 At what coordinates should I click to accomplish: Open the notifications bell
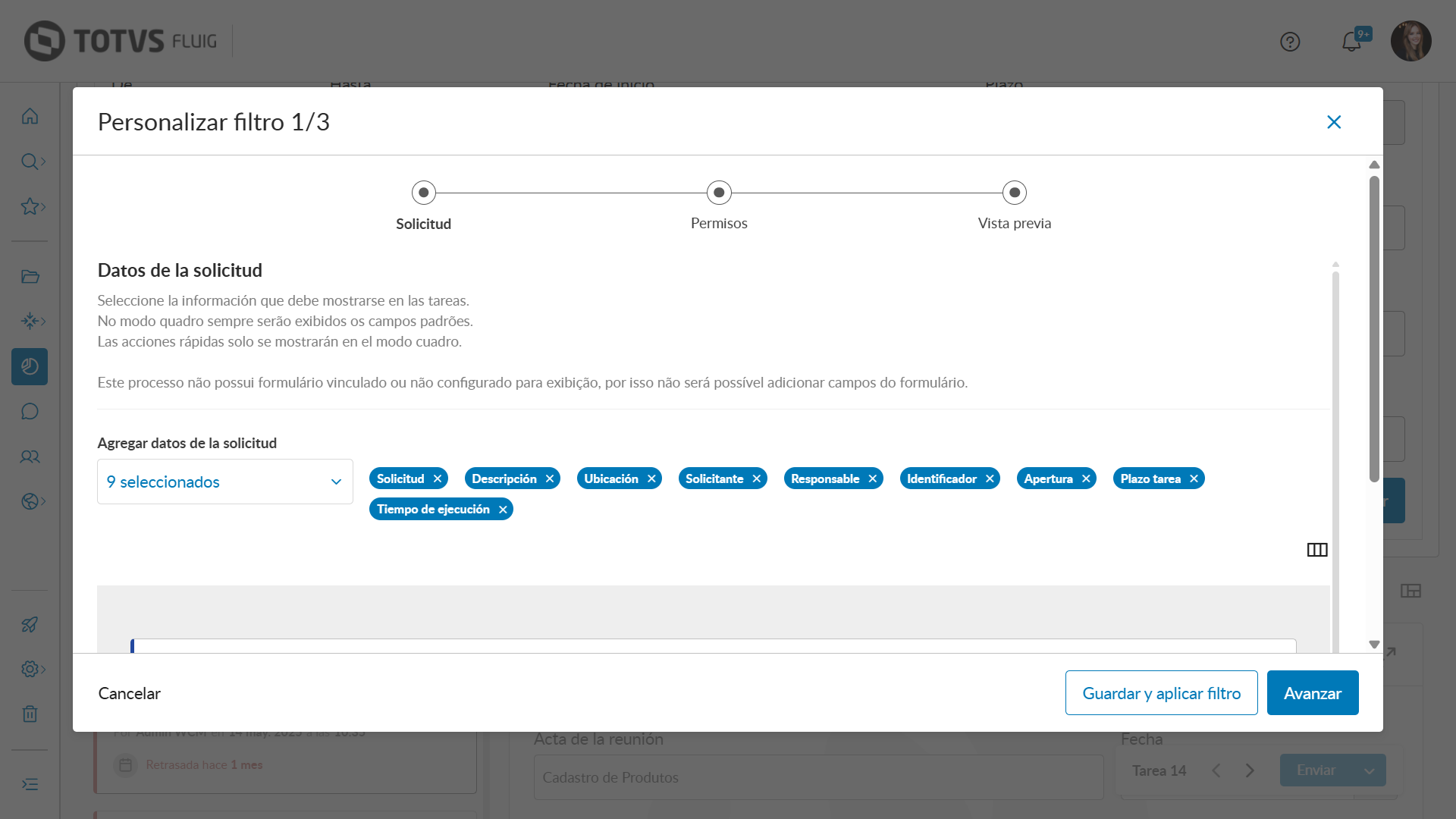(x=1351, y=42)
